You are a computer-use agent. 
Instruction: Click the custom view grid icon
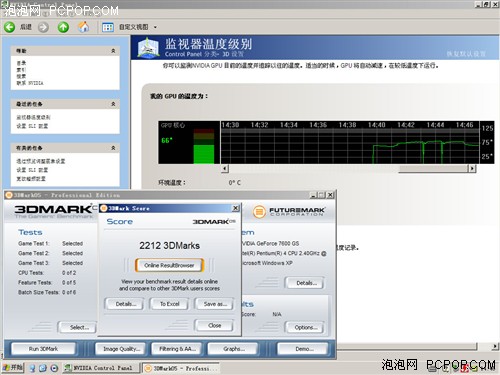coord(108,27)
